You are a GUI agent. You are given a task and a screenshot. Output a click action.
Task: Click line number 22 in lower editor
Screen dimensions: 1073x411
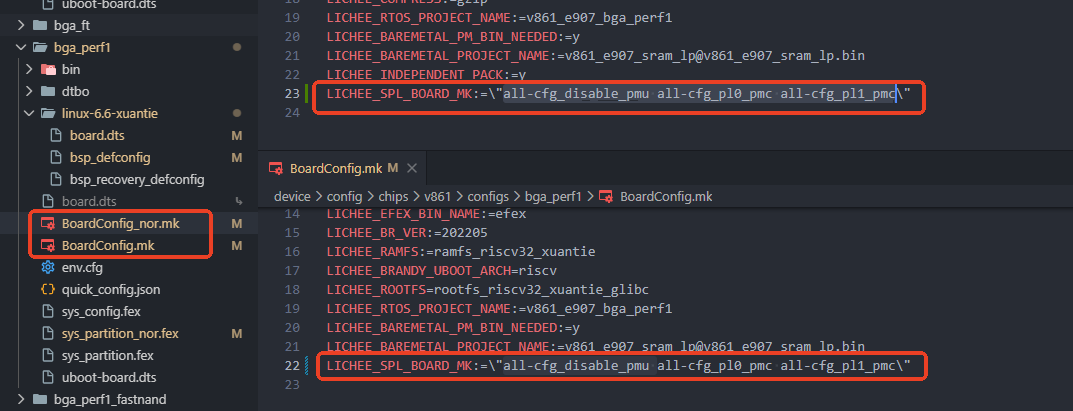(293, 366)
